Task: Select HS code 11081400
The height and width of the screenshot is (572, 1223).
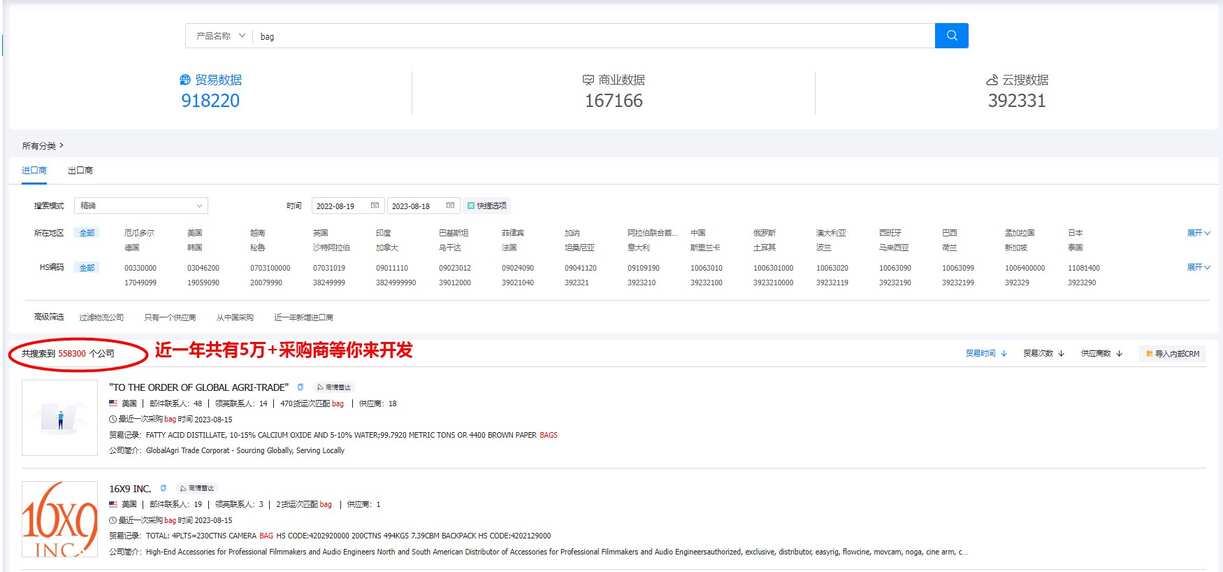Action: click(x=1084, y=268)
